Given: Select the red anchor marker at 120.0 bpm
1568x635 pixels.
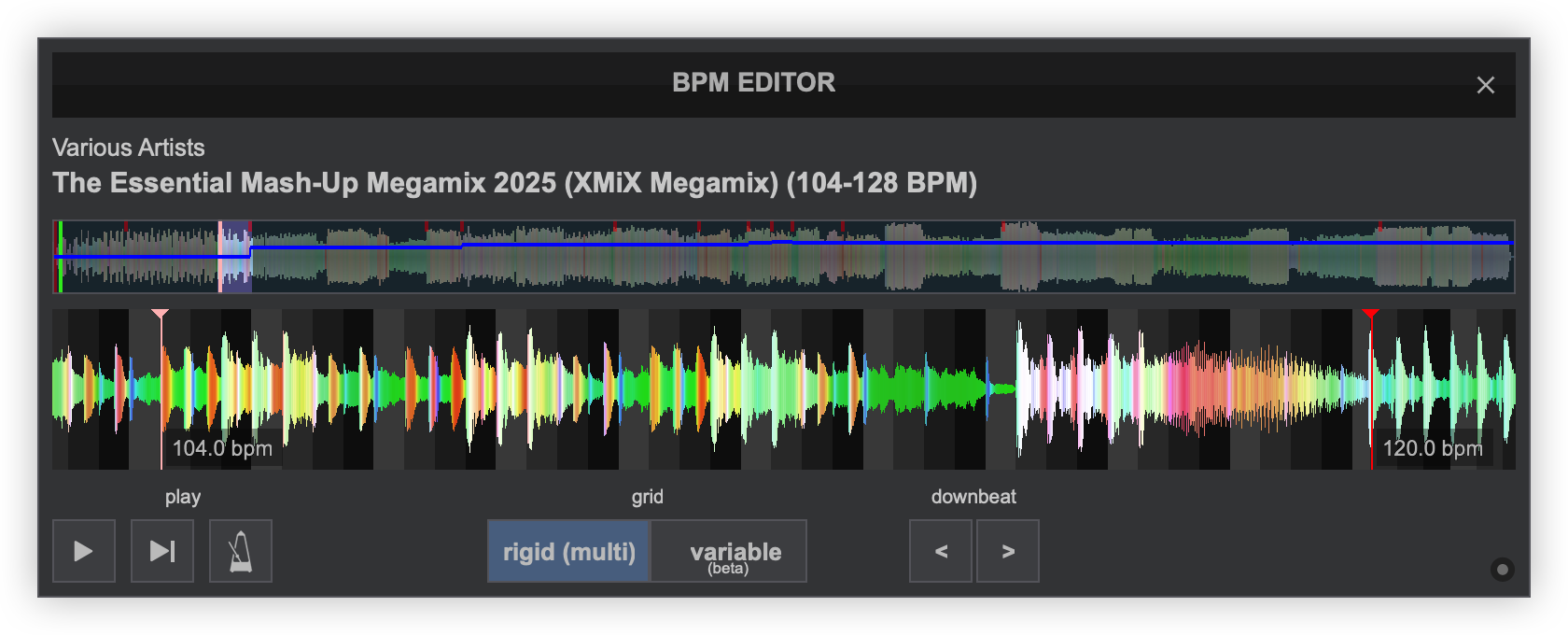Looking at the screenshot, I should [1370, 315].
